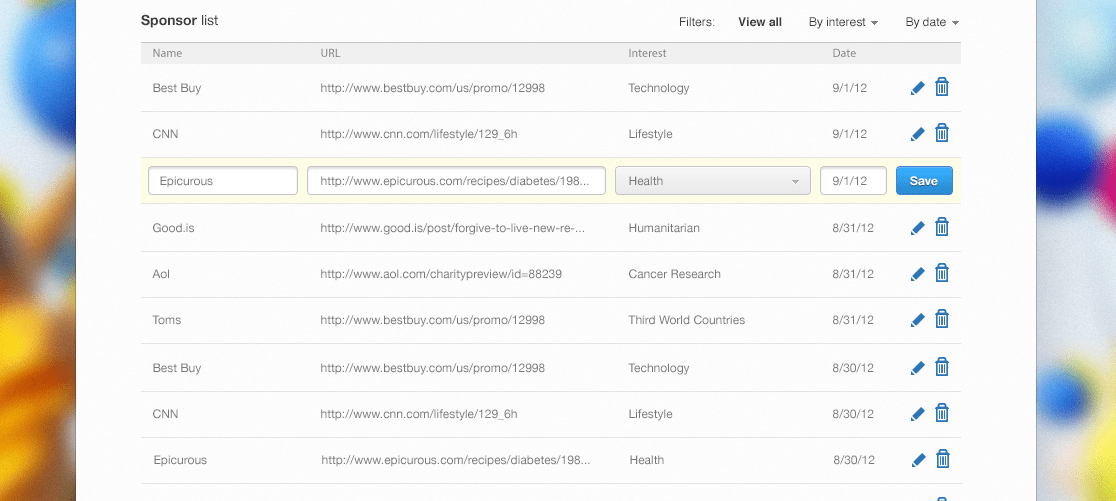Screen dimensions: 1116x501
Task: Delete the Best Buy 8/30/12 row
Action: (942, 366)
